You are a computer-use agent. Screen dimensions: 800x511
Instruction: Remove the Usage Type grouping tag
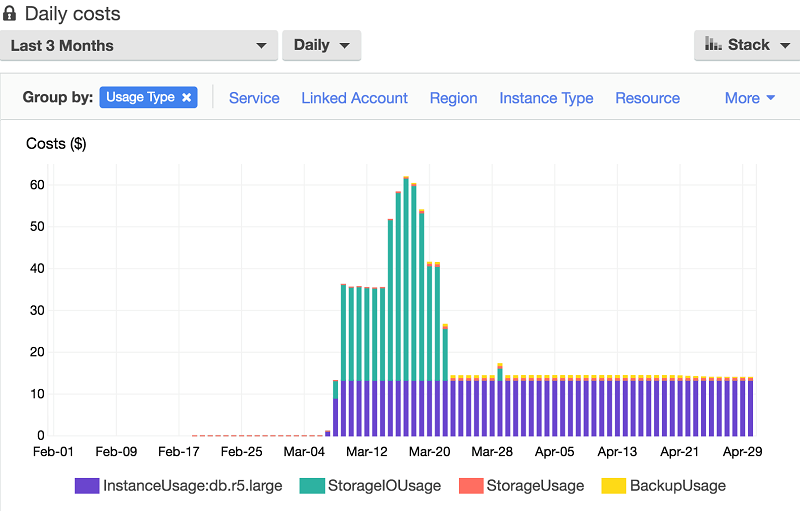click(x=187, y=97)
